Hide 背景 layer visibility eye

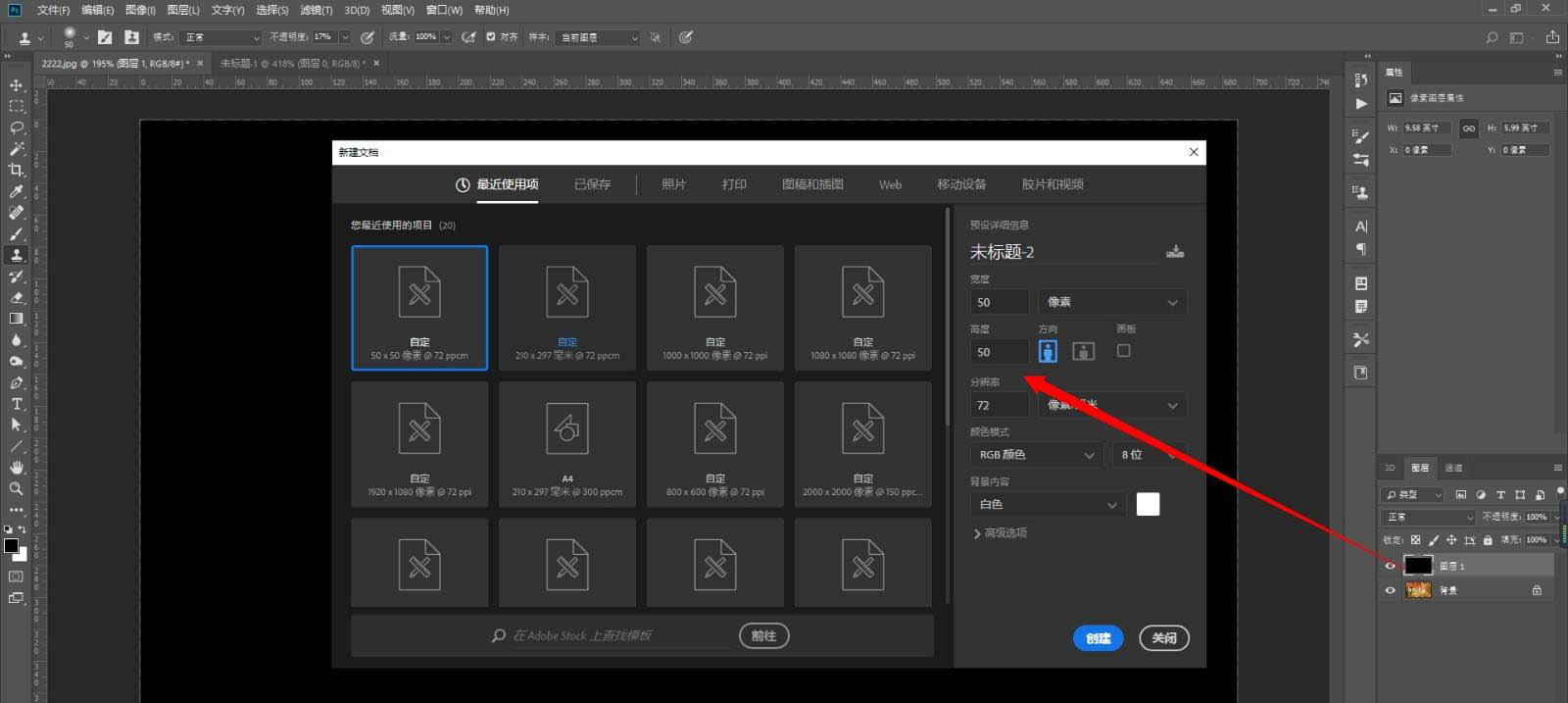coord(1390,590)
